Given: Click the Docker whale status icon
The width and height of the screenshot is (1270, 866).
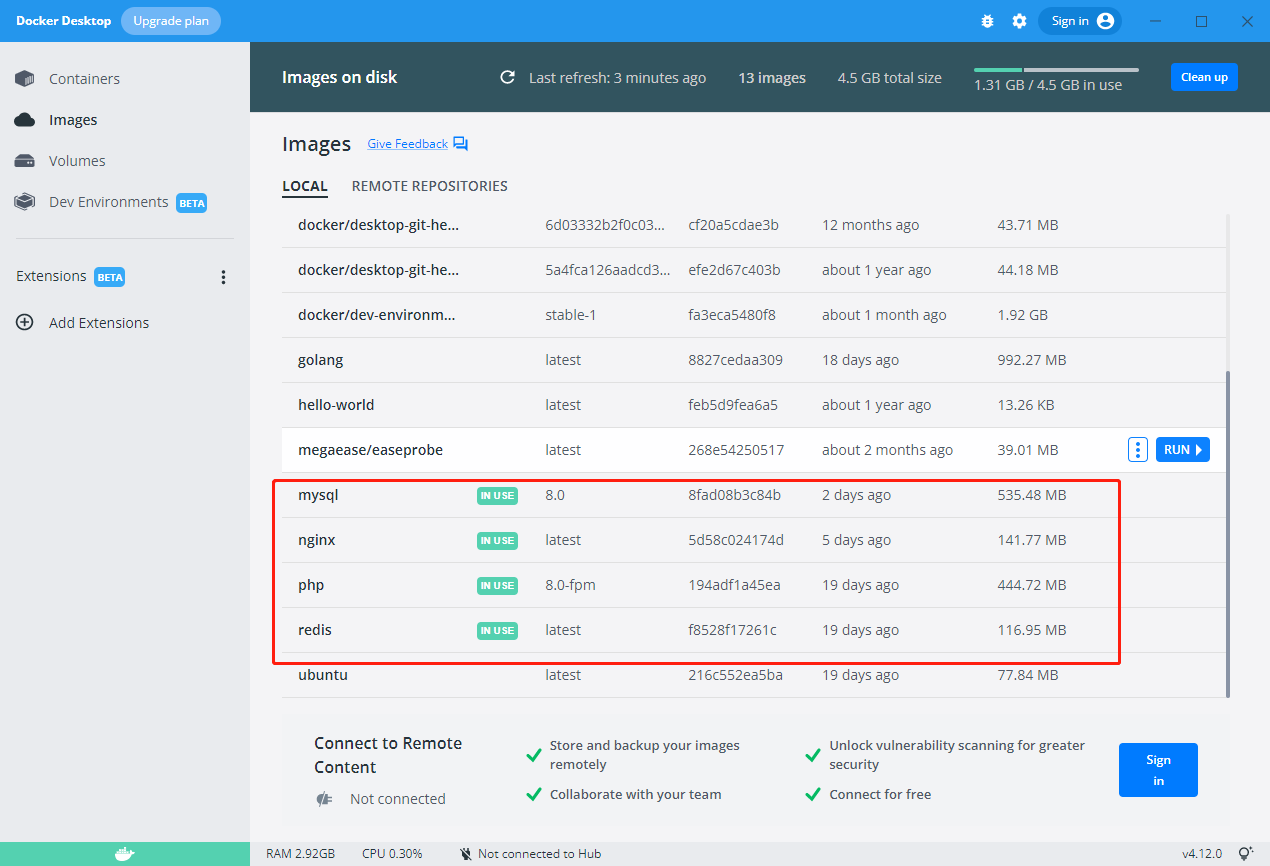Looking at the screenshot, I should pos(124,854).
